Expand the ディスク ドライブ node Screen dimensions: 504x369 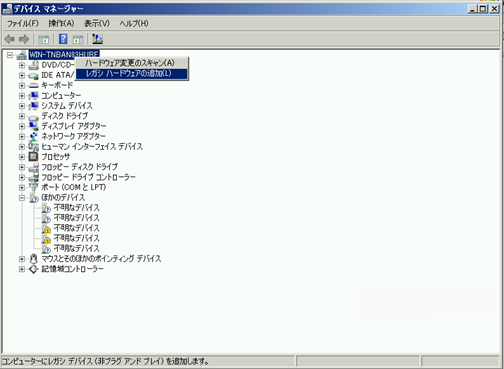pos(22,116)
